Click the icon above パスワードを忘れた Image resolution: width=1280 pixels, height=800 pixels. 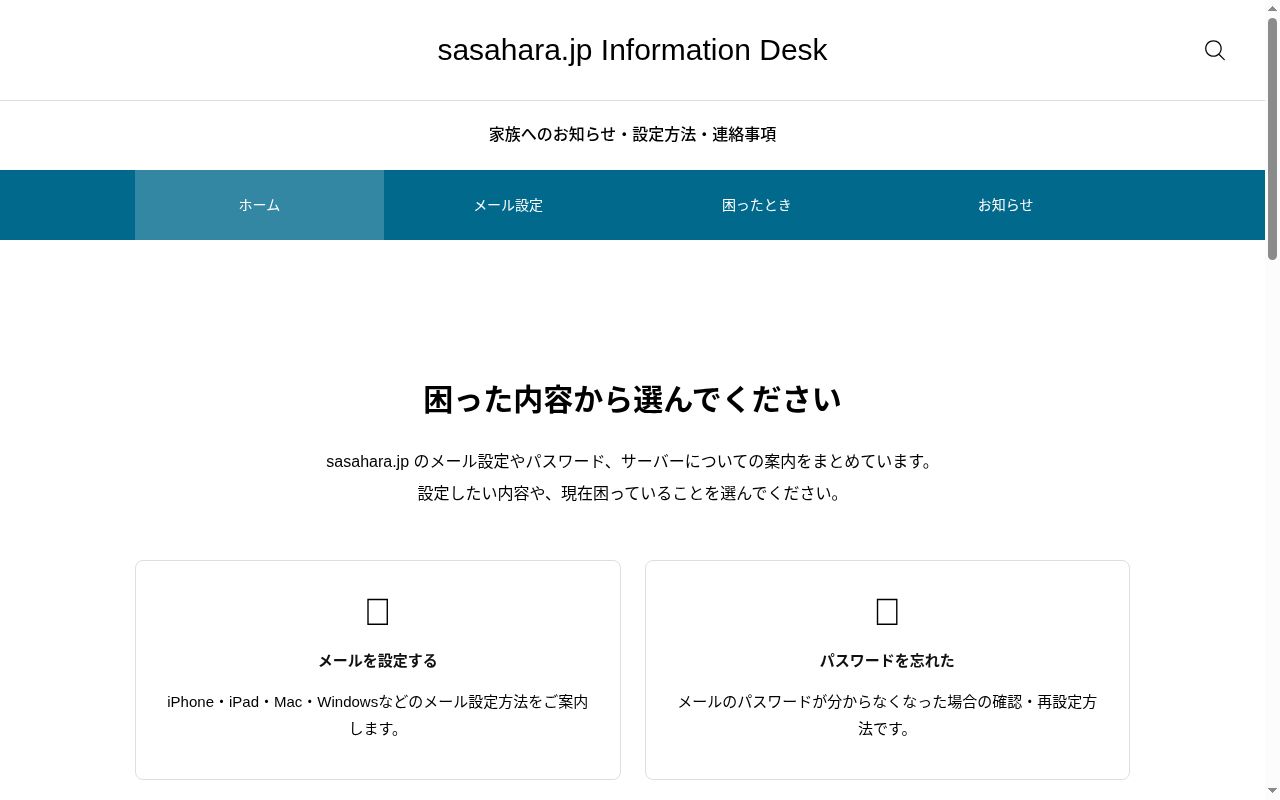(x=887, y=611)
